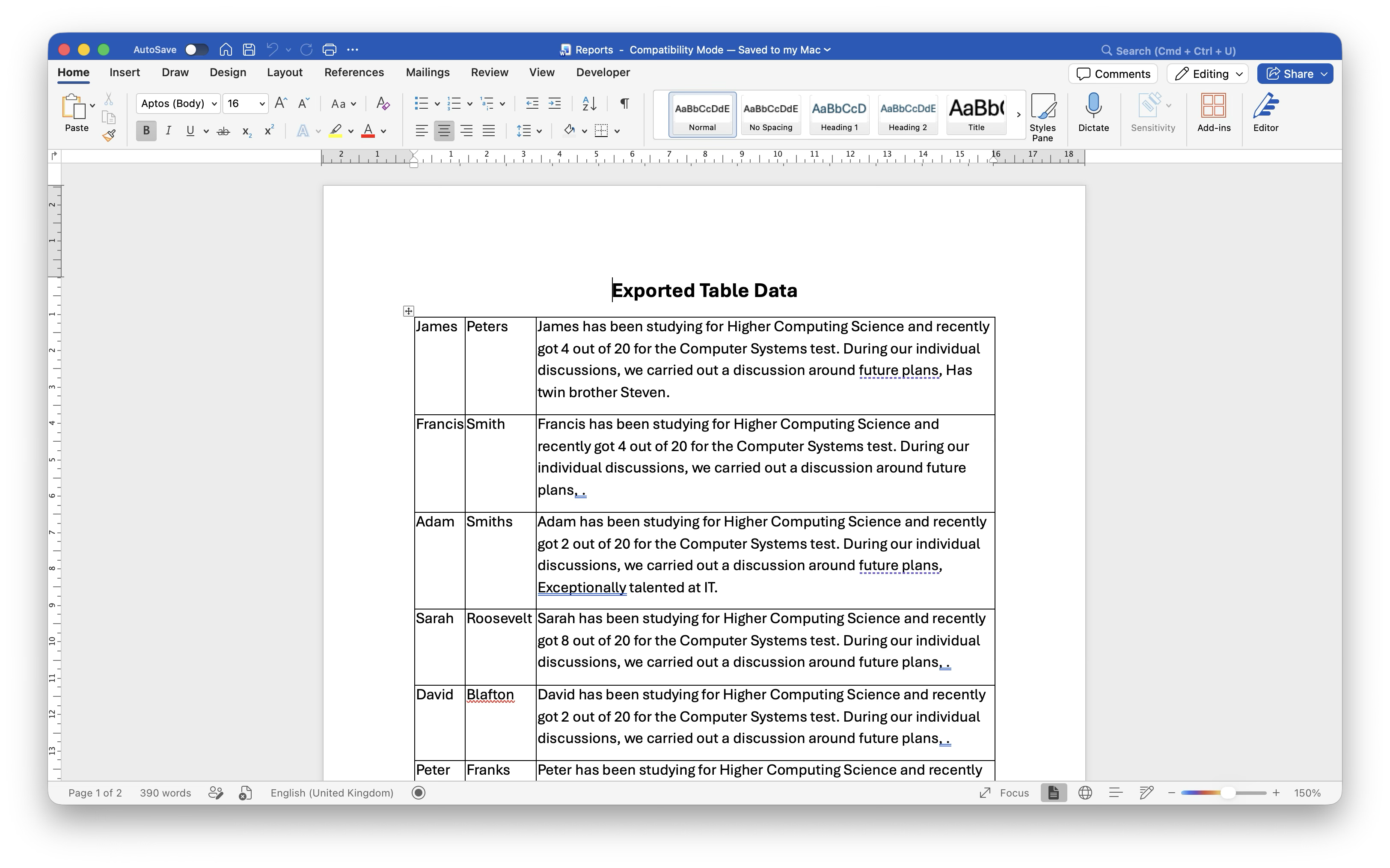This screenshot has height=868, width=1390.
Task: Open the Styles Pane
Action: (x=1042, y=117)
